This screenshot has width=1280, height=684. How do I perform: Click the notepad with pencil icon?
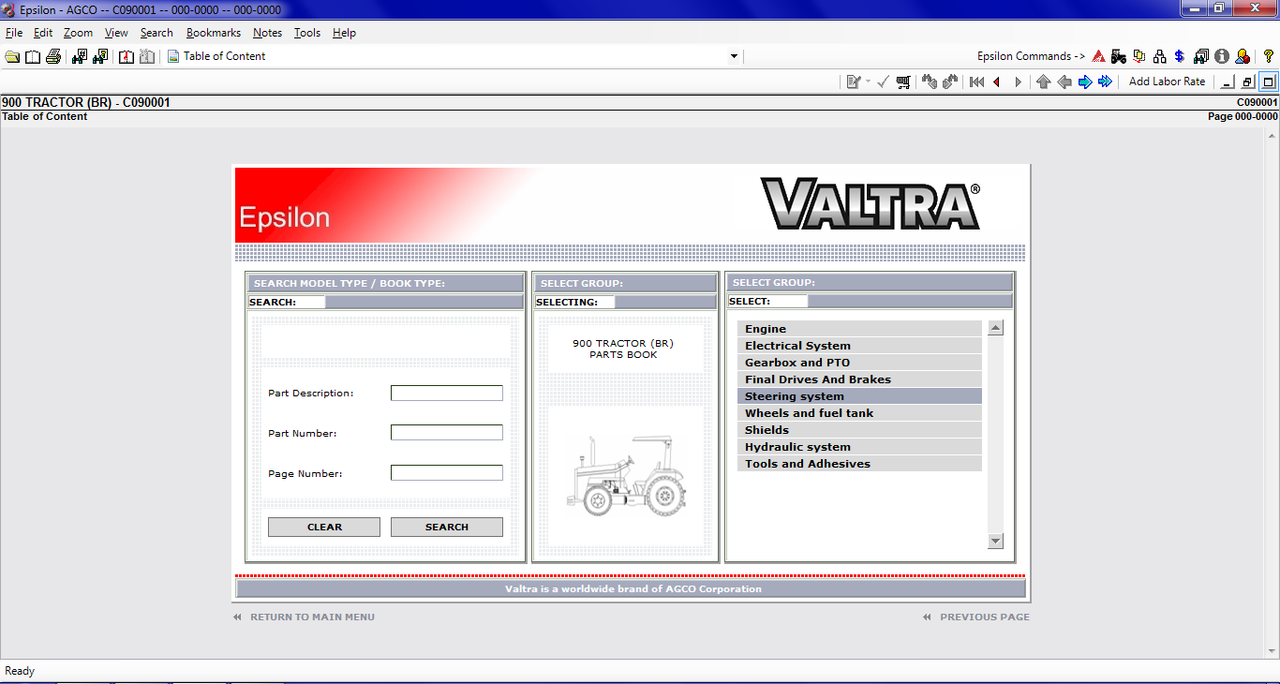(x=854, y=82)
